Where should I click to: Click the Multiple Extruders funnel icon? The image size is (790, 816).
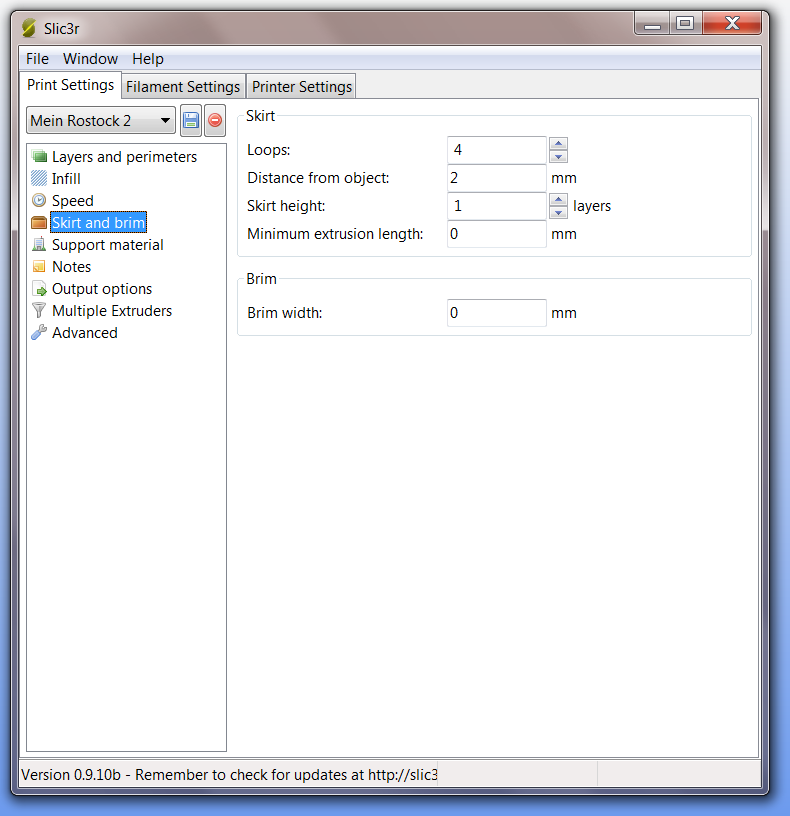tap(39, 310)
